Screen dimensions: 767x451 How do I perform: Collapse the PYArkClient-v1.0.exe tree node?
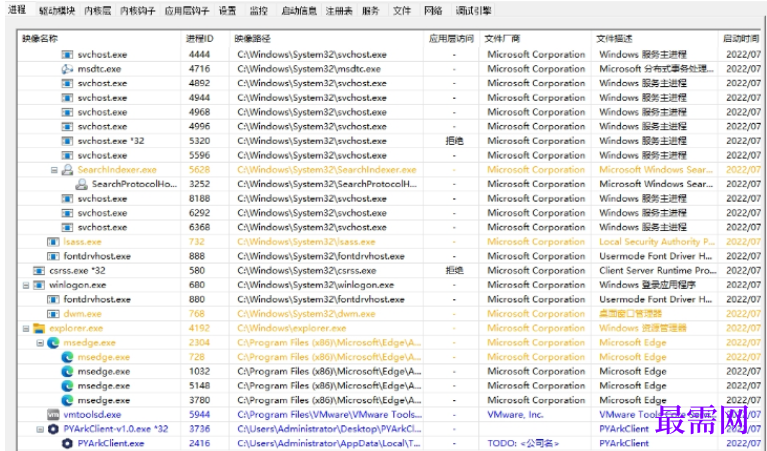(x=40, y=429)
